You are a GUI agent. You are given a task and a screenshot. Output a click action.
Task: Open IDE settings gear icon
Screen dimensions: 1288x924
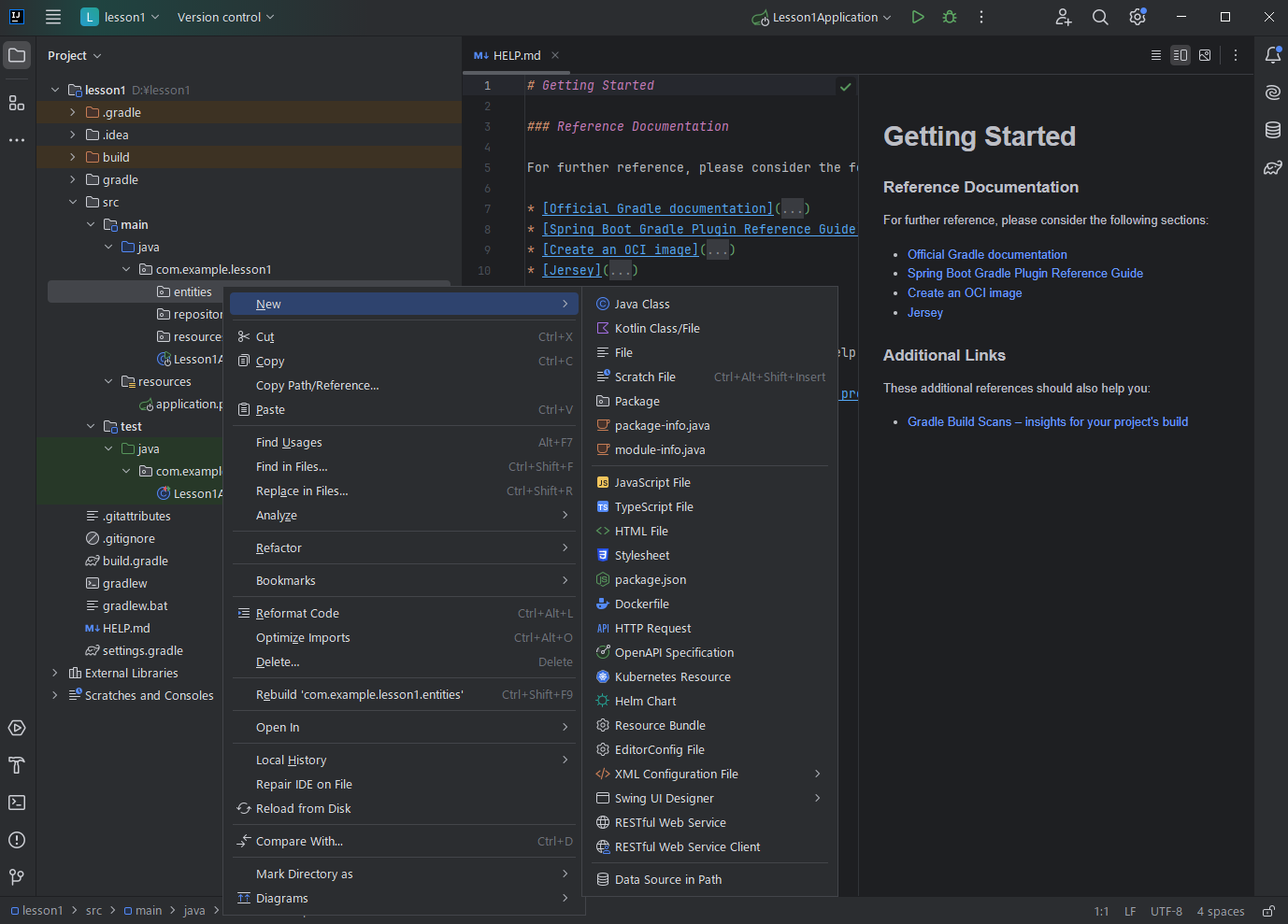1138,17
